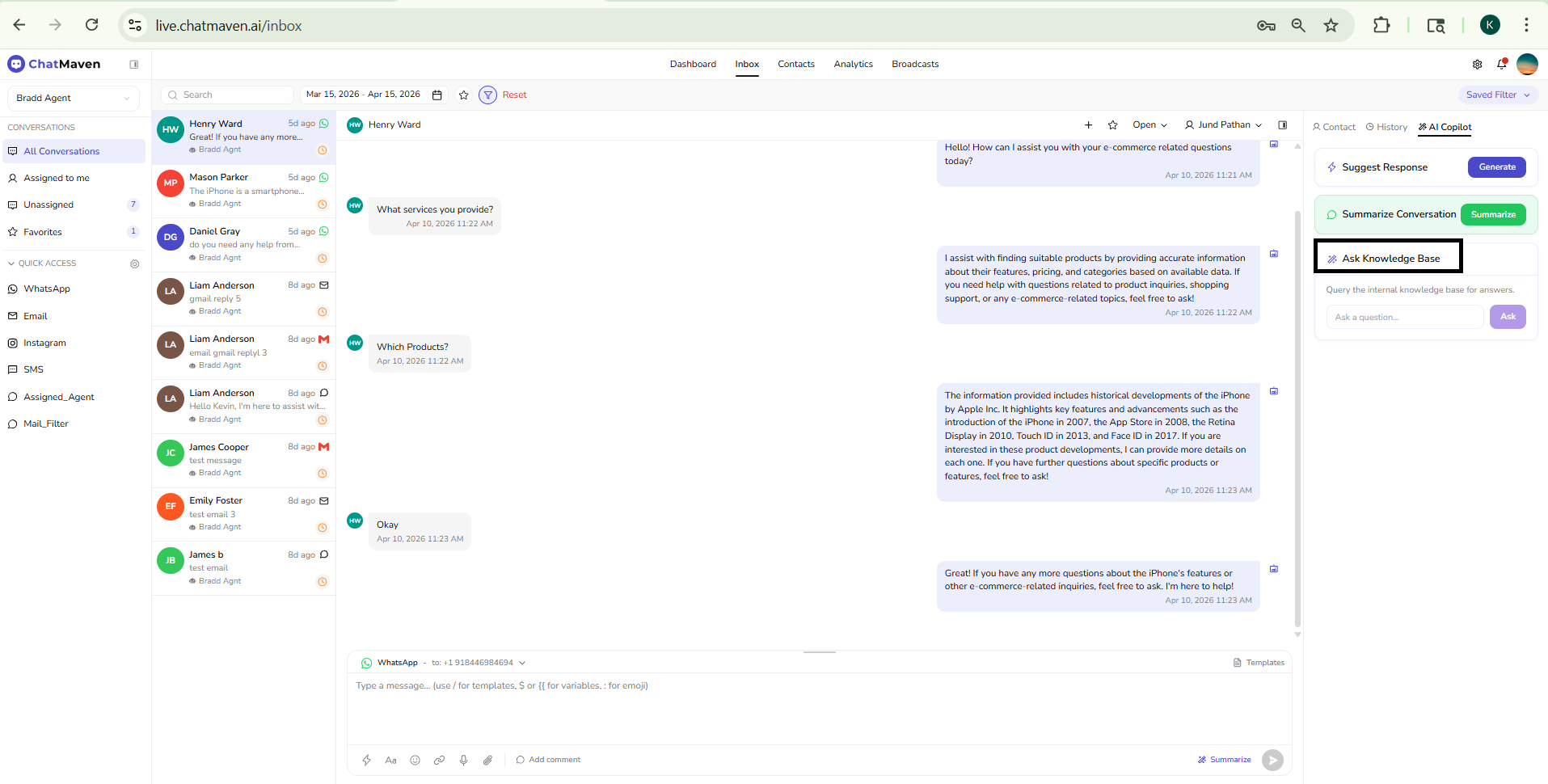Viewport: 1548px width, 784px height.
Task: Toggle the right side panel icon
Action: click(x=1282, y=124)
